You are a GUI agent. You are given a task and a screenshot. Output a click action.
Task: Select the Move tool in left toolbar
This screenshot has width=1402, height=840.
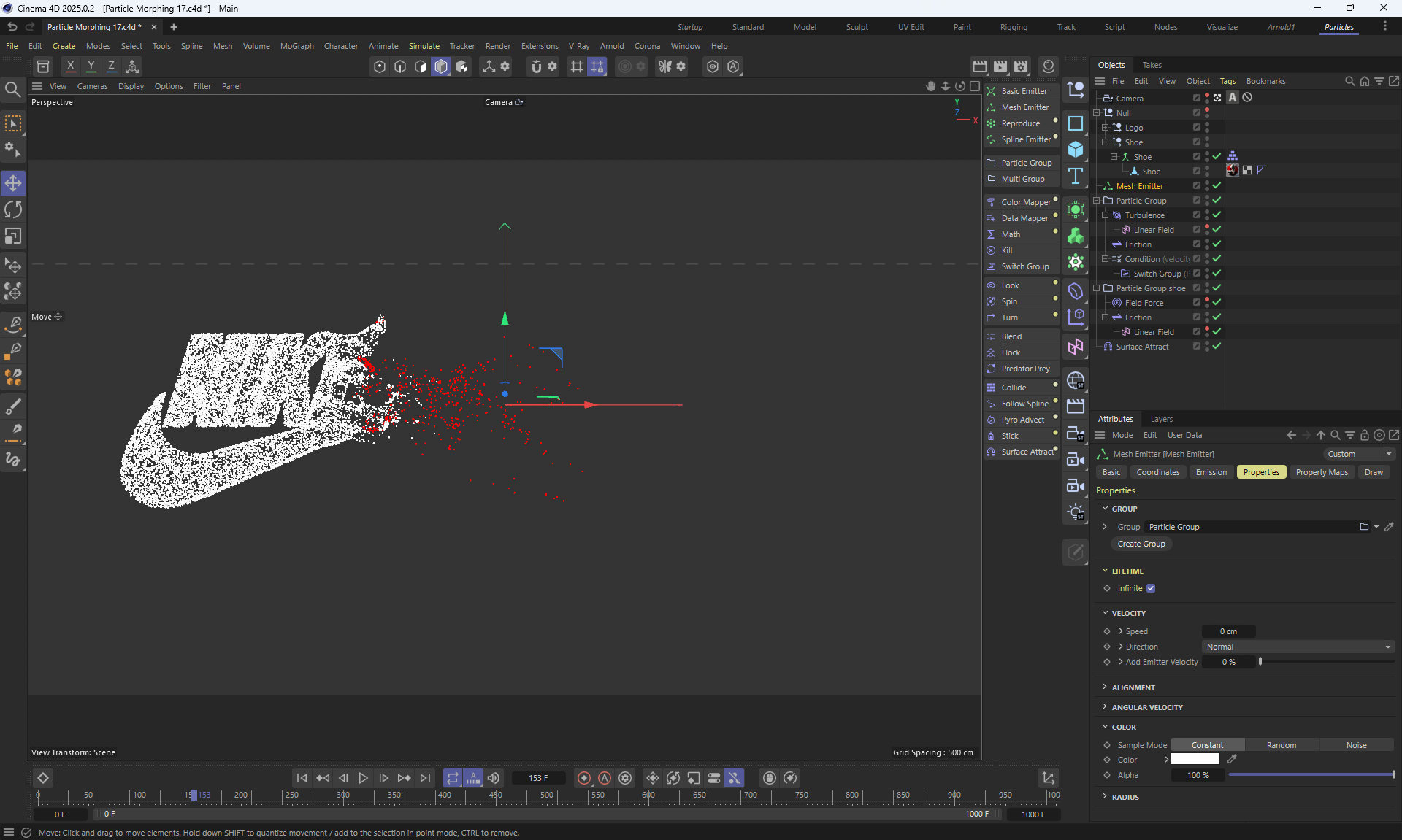13,183
